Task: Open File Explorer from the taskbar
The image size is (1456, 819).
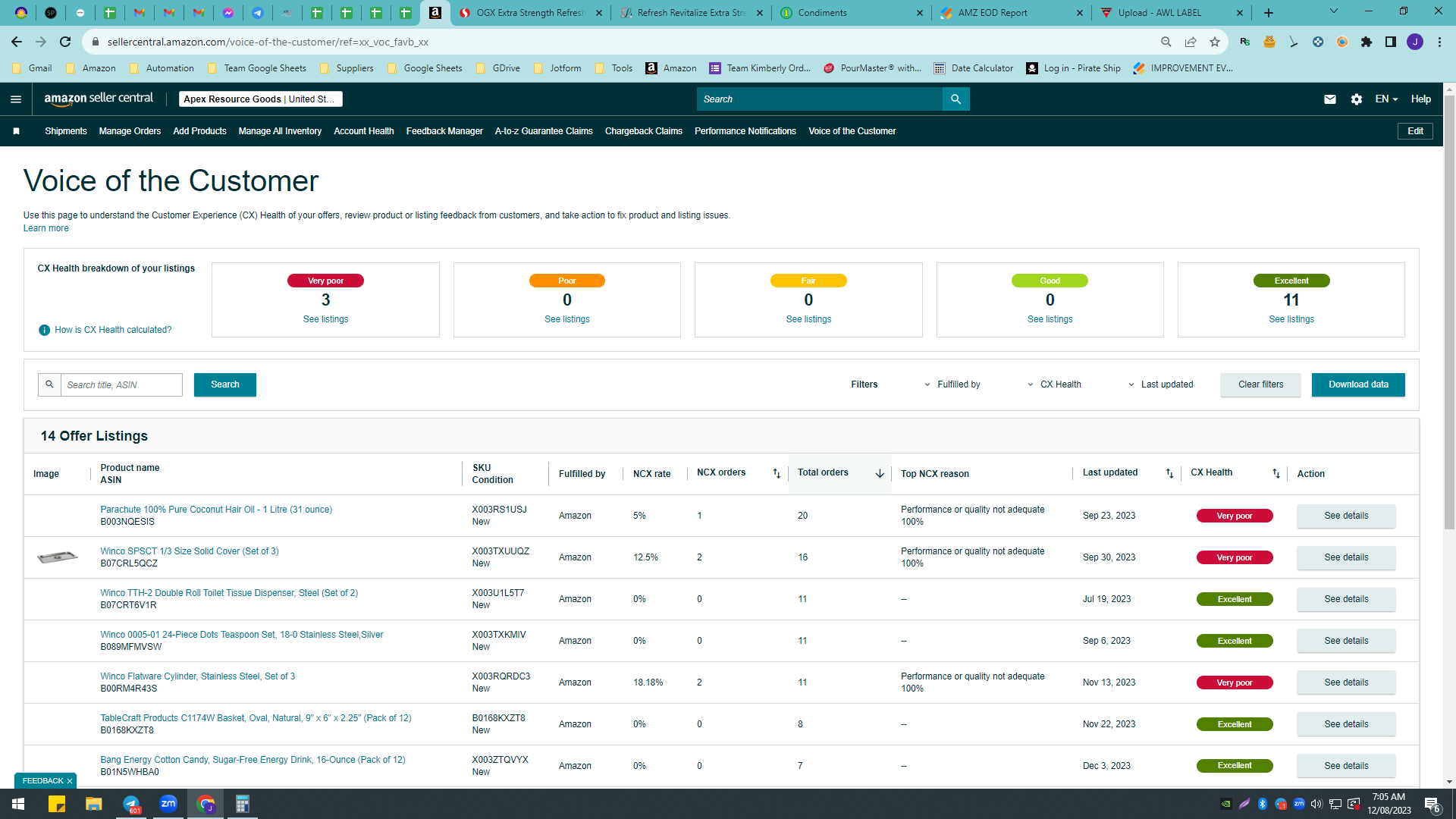Action: coord(93,804)
